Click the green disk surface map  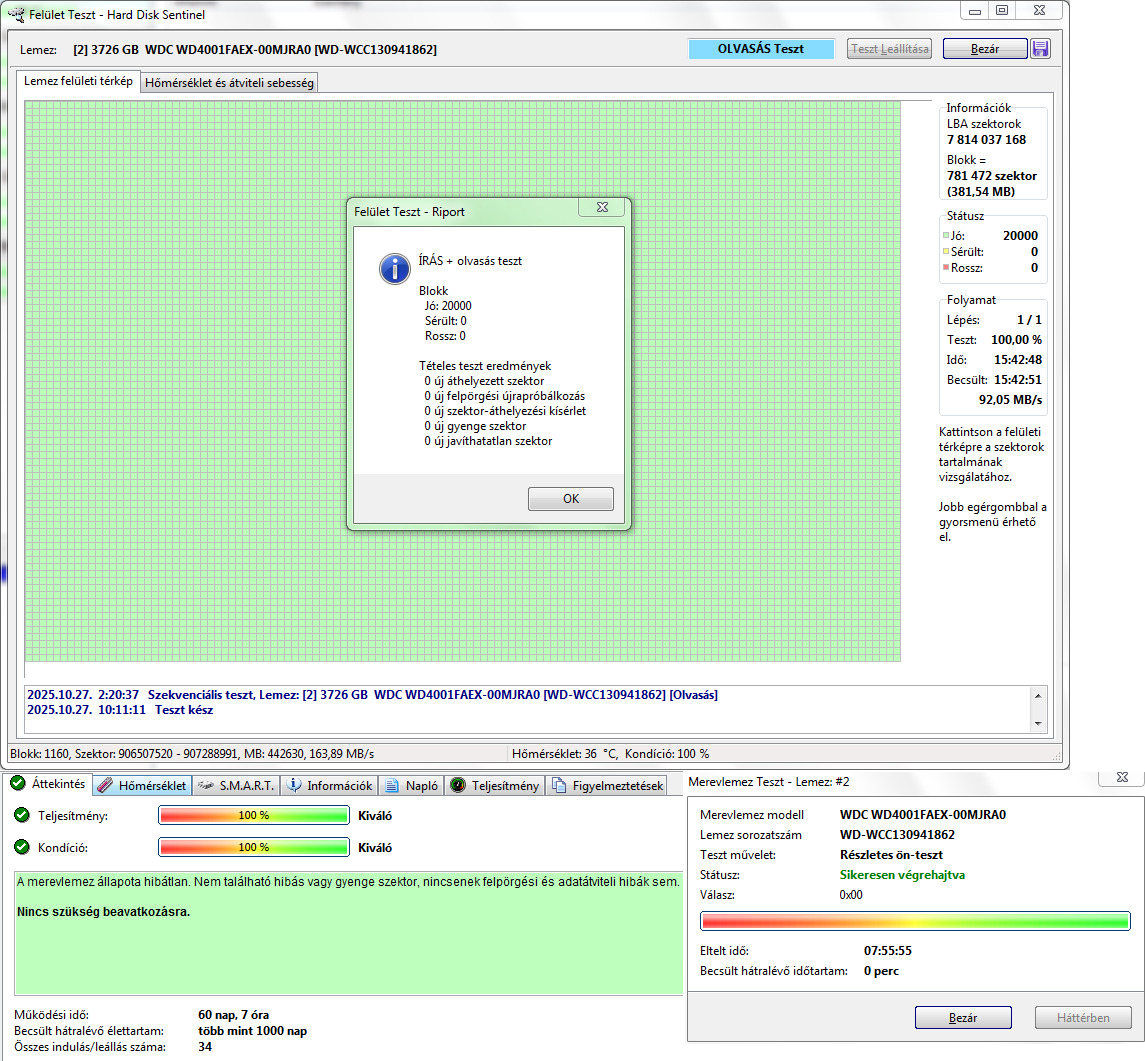pos(462,381)
